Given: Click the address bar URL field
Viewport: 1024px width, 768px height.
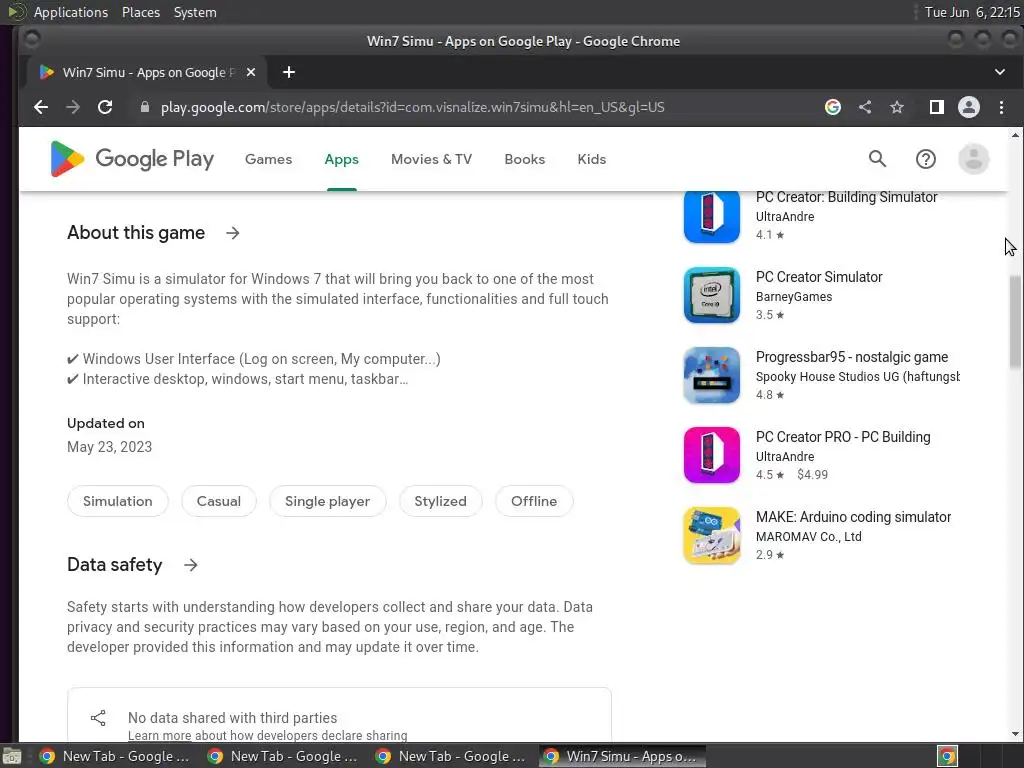Looking at the screenshot, I should 413,107.
